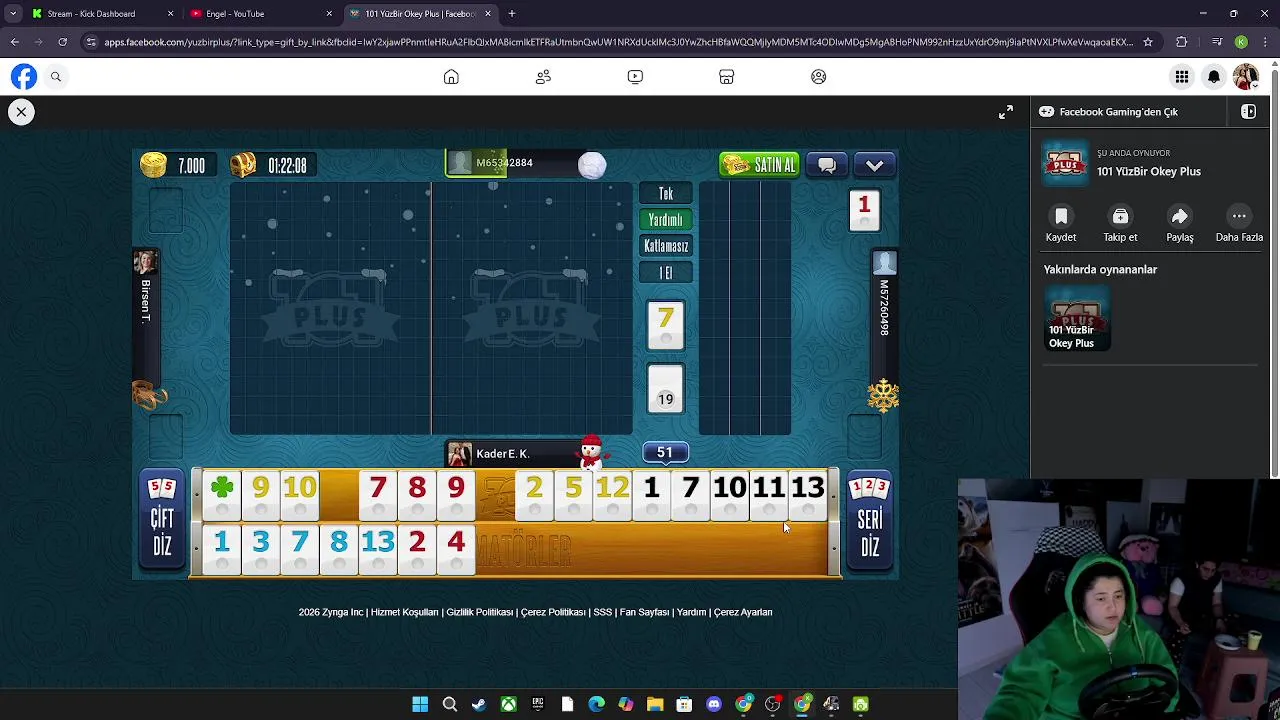Open the in-game chat bubble icon

[x=827, y=165]
